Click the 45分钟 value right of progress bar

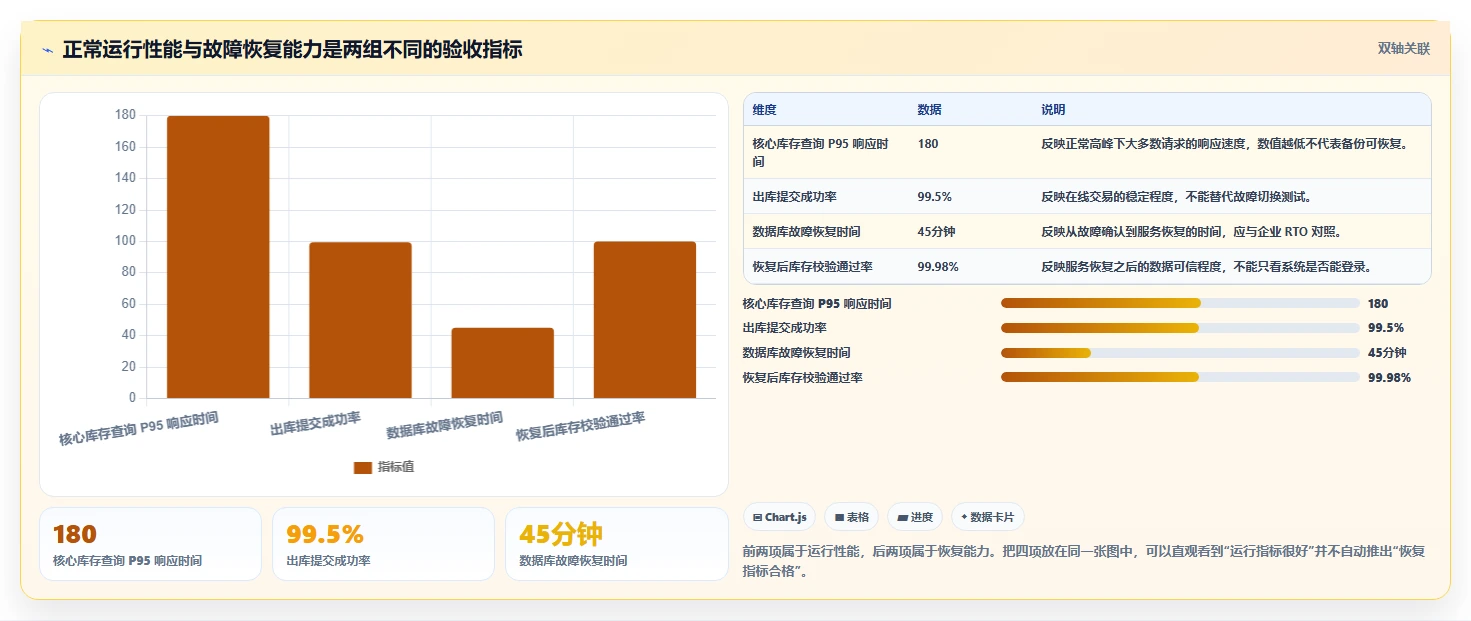(x=1387, y=352)
